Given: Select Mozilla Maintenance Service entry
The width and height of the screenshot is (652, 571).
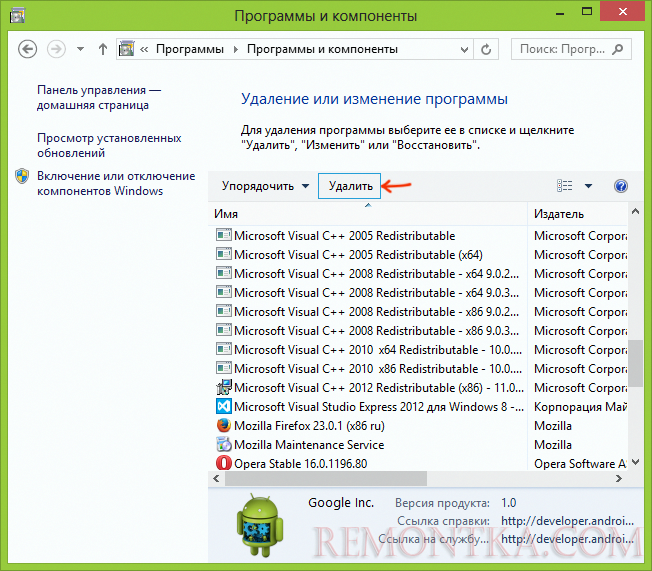Looking at the screenshot, I should point(309,445).
